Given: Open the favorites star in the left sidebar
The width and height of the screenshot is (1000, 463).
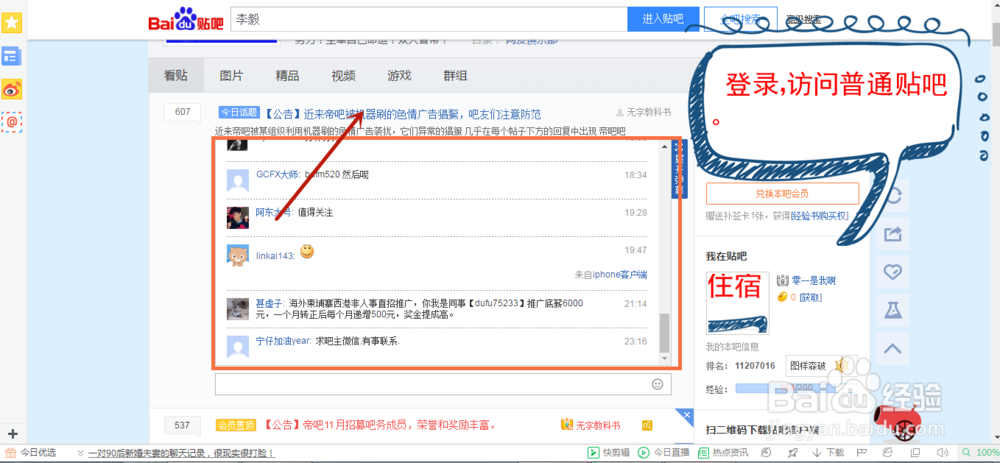Looking at the screenshot, I should coord(12,23).
